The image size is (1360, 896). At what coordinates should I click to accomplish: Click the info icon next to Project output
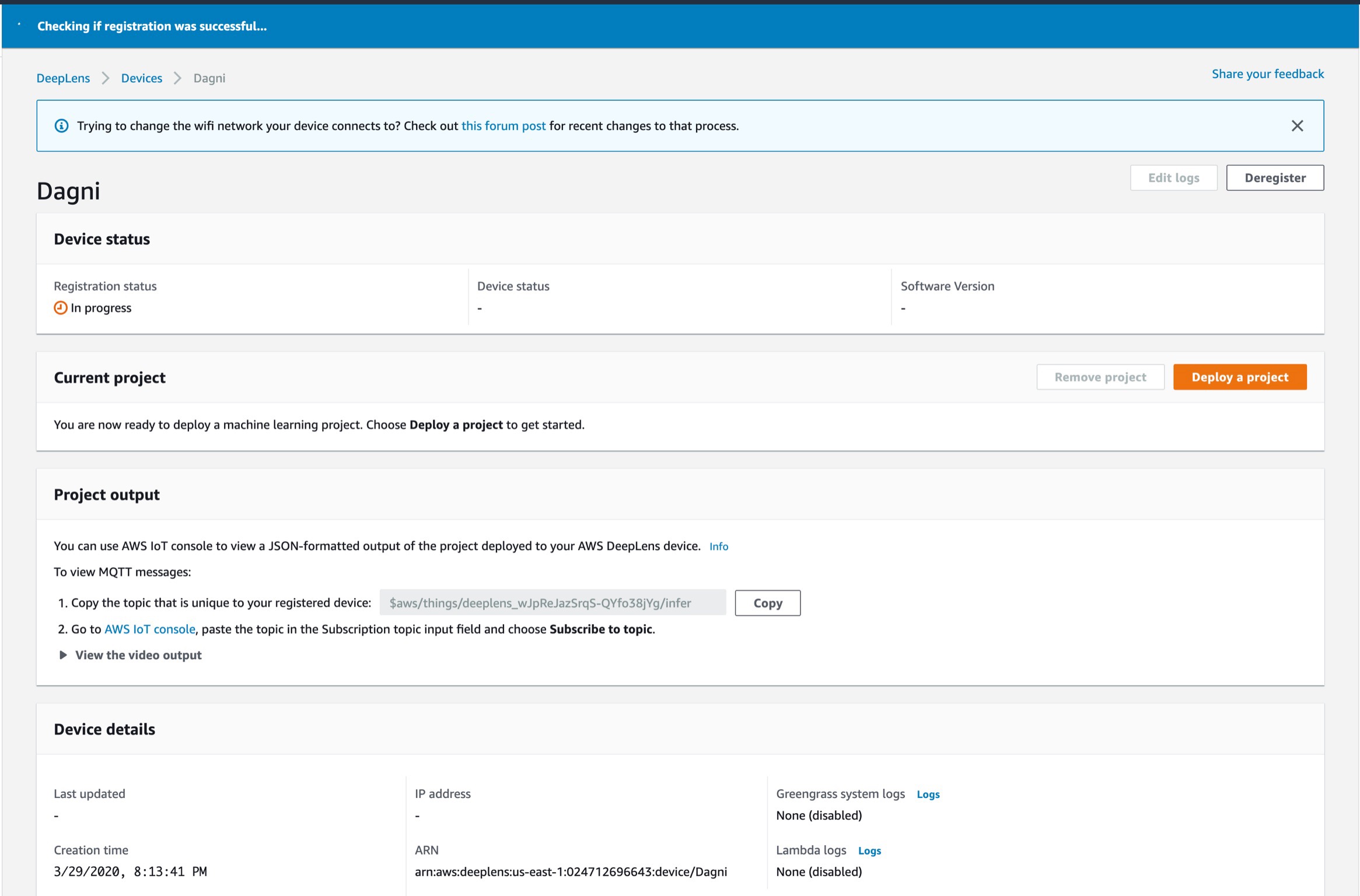[x=718, y=546]
